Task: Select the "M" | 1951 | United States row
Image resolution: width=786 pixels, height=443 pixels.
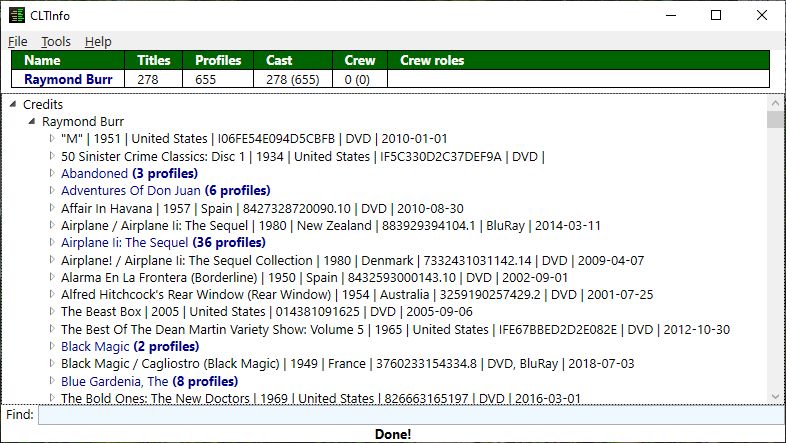Action: click(x=254, y=138)
